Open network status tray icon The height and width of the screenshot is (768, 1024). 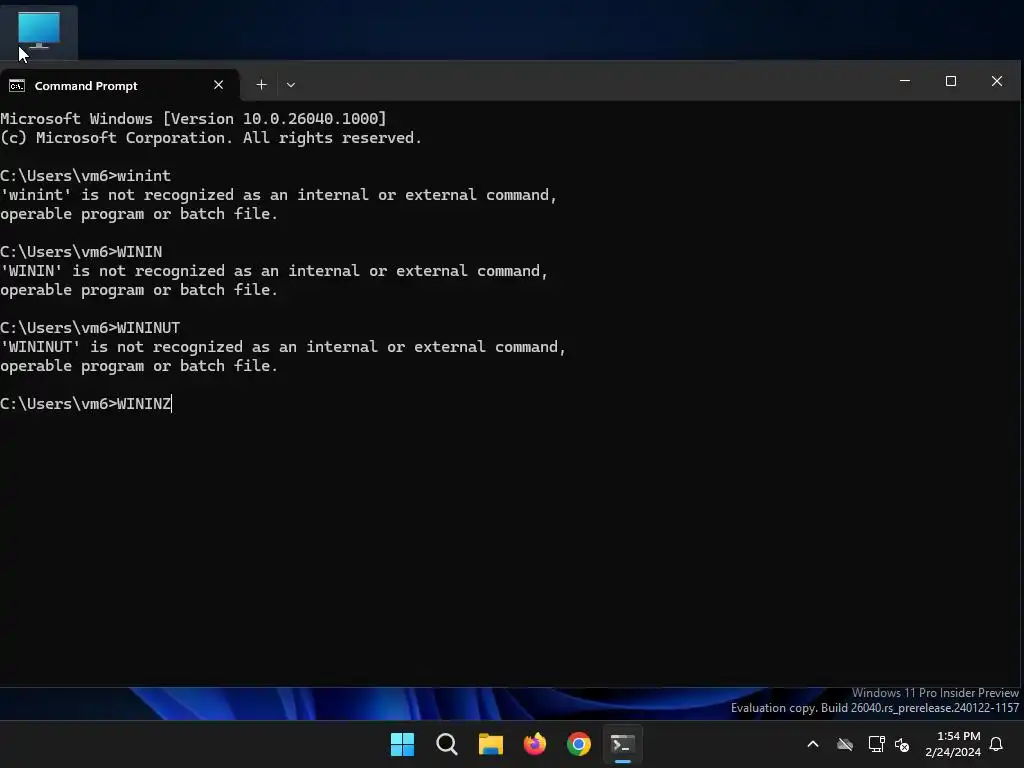coord(876,744)
